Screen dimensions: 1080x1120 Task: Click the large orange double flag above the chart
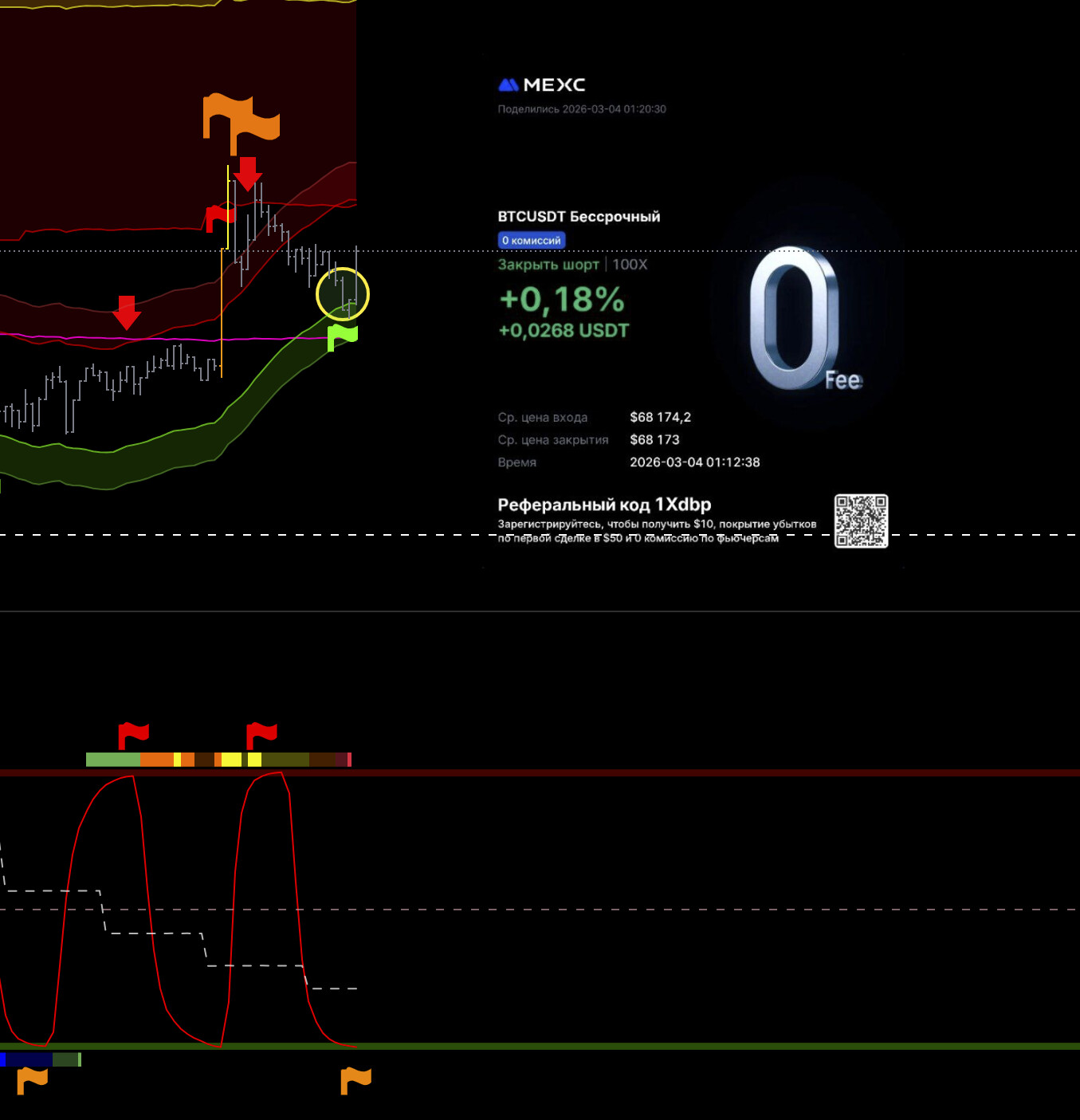241,121
